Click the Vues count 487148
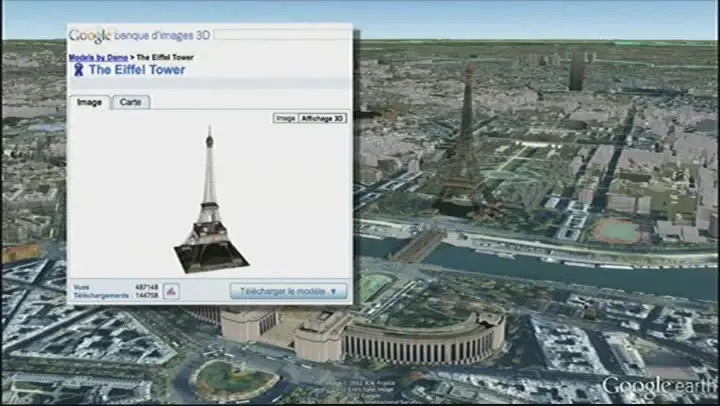 coord(147,287)
